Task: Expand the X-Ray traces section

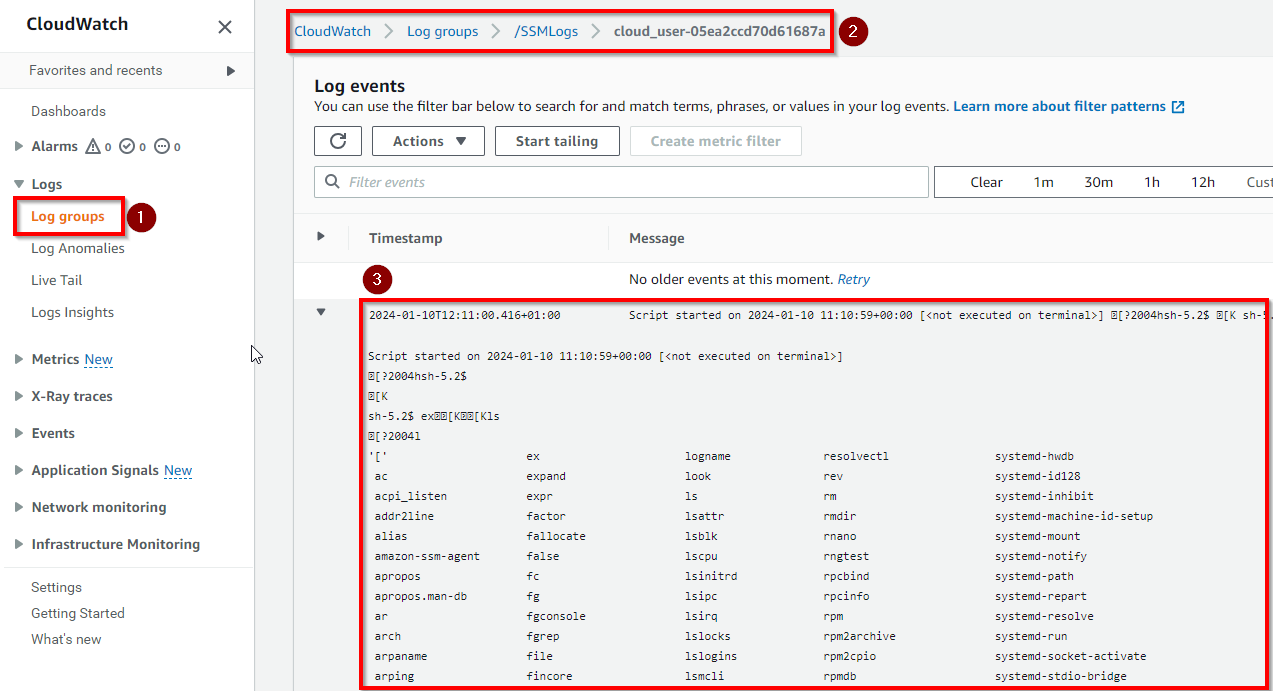Action: click(x=19, y=396)
